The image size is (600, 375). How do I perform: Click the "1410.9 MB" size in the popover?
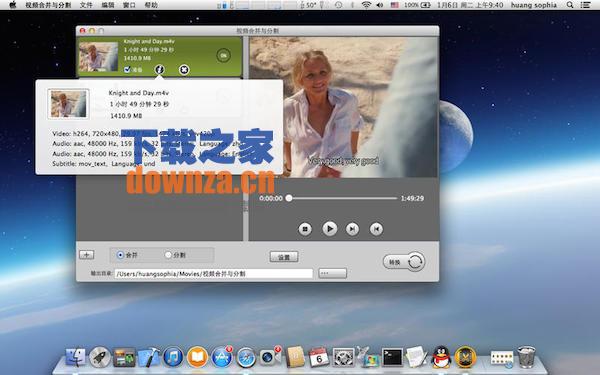(x=126, y=116)
